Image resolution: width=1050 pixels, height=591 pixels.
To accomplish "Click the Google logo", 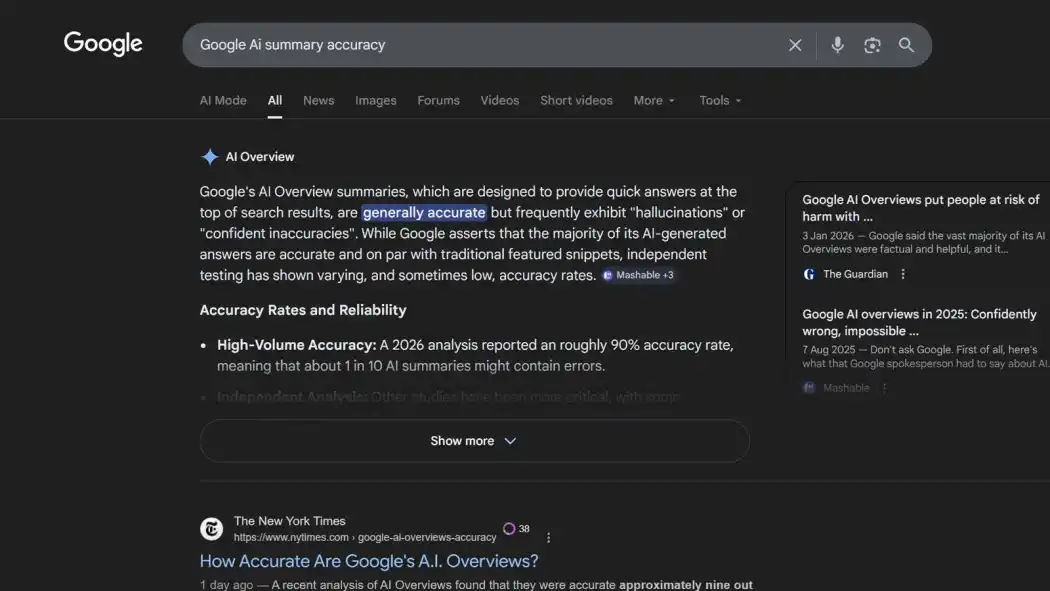I will 103,43.
